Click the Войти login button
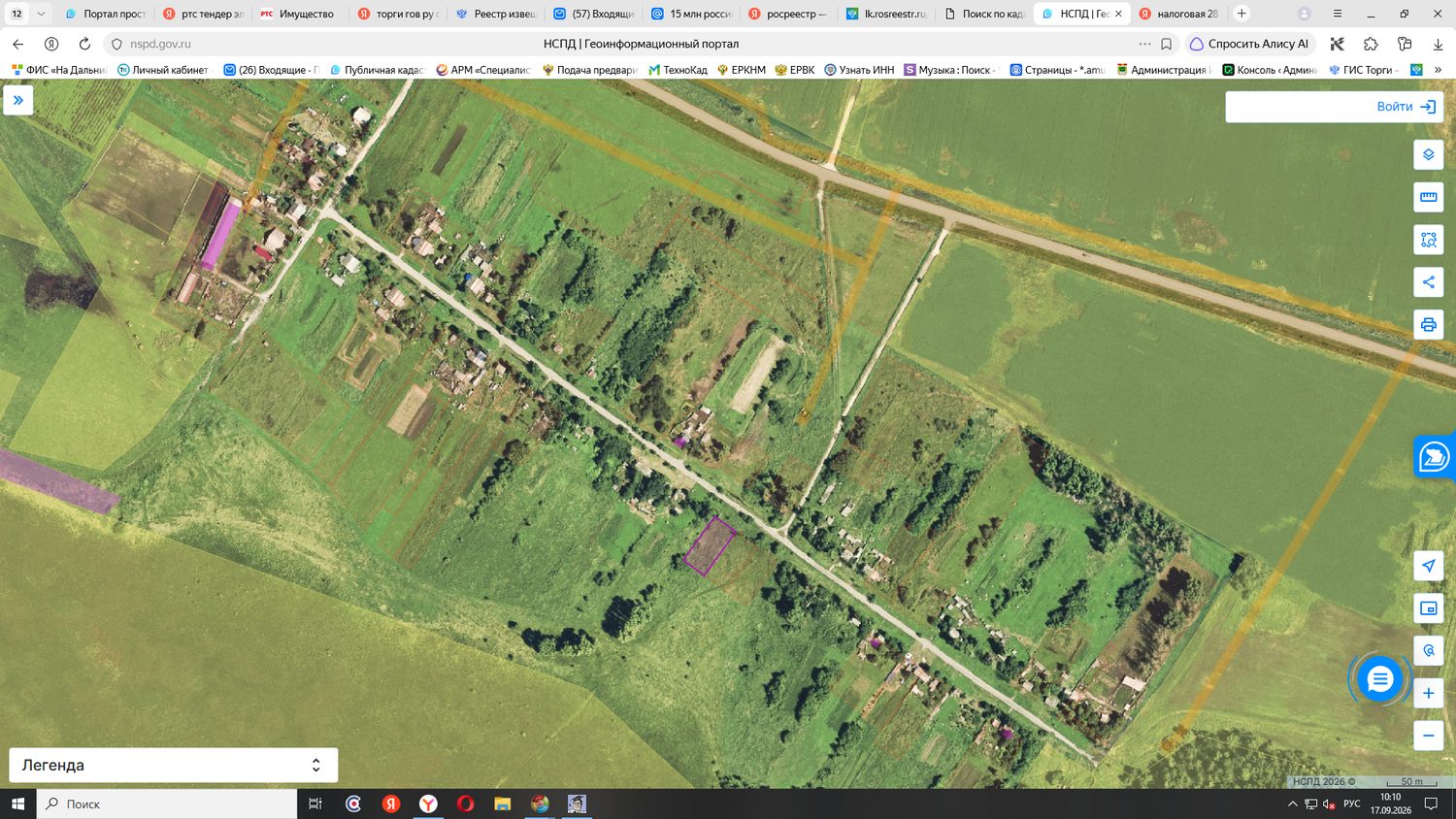 tap(1334, 107)
